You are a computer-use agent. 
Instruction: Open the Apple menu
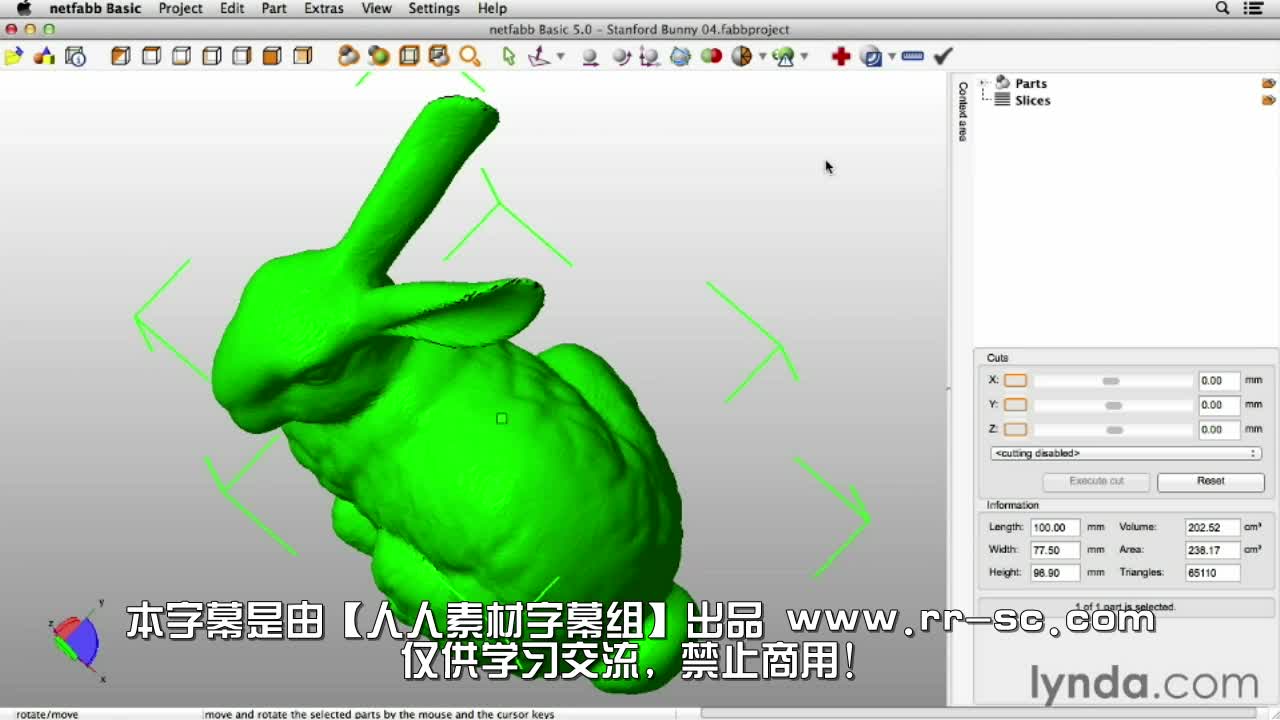coord(24,8)
